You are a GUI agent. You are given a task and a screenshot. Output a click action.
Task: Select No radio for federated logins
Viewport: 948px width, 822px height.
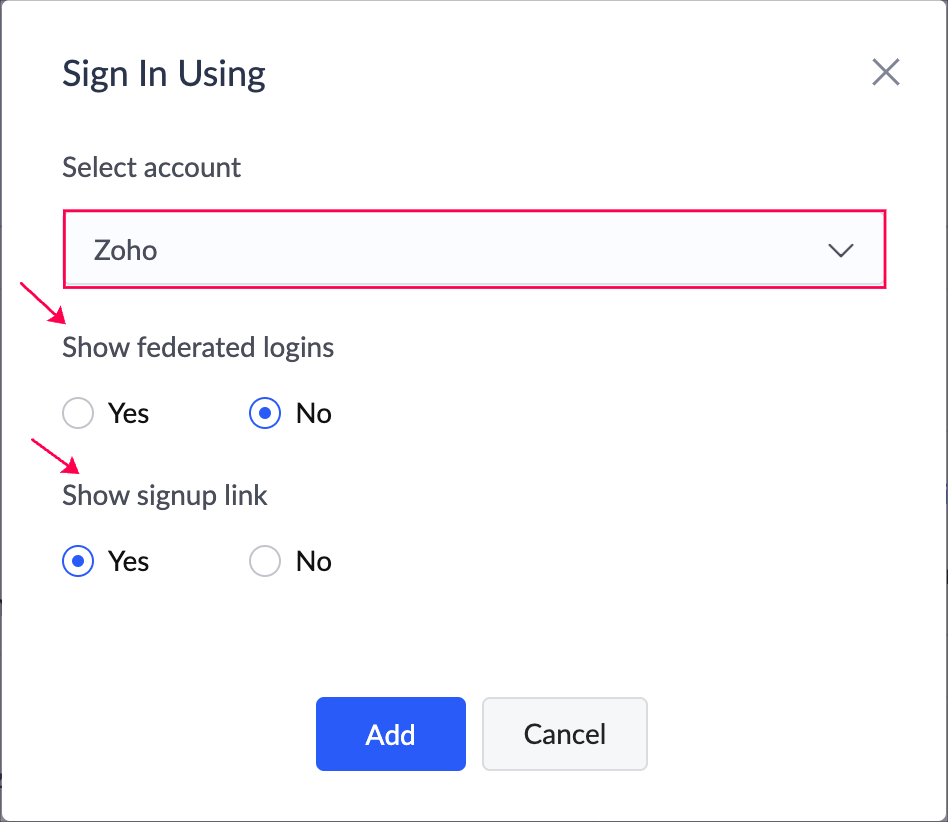coord(265,413)
